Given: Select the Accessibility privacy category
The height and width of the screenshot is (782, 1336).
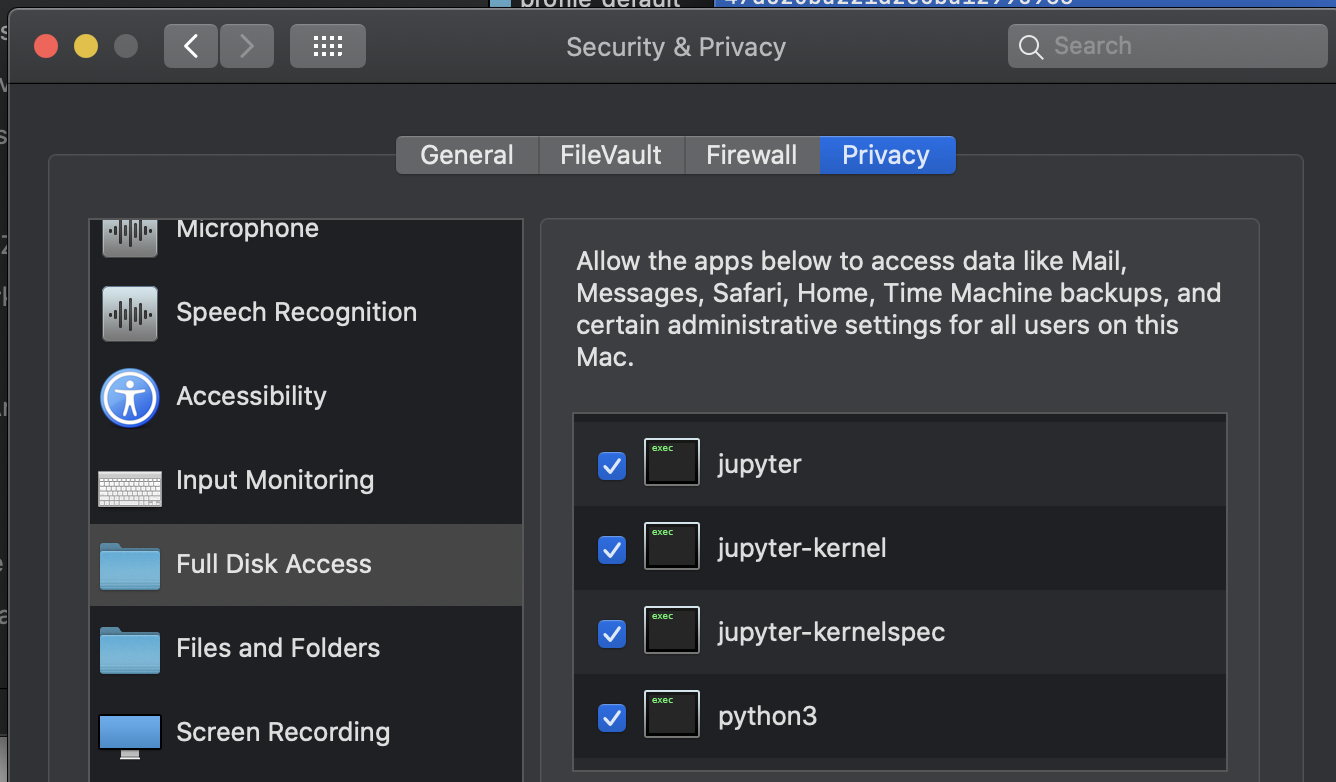Looking at the screenshot, I should click(251, 396).
